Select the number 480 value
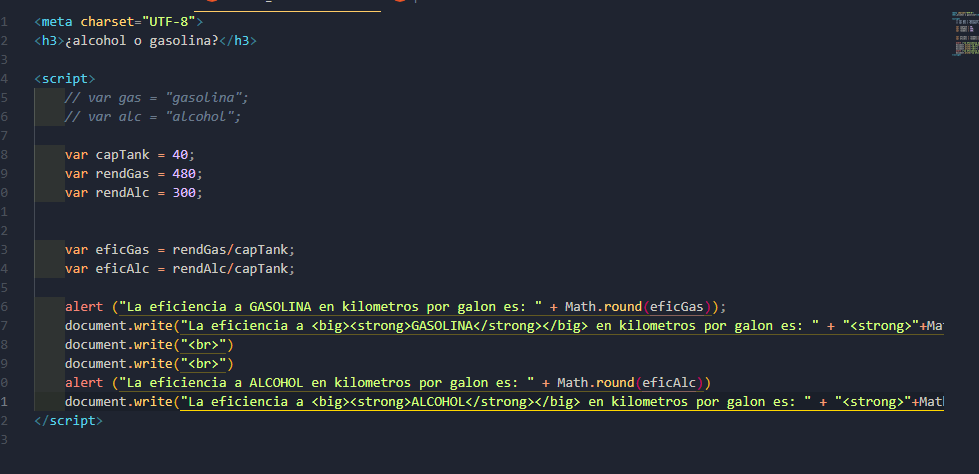The width and height of the screenshot is (979, 474). [x=184, y=174]
